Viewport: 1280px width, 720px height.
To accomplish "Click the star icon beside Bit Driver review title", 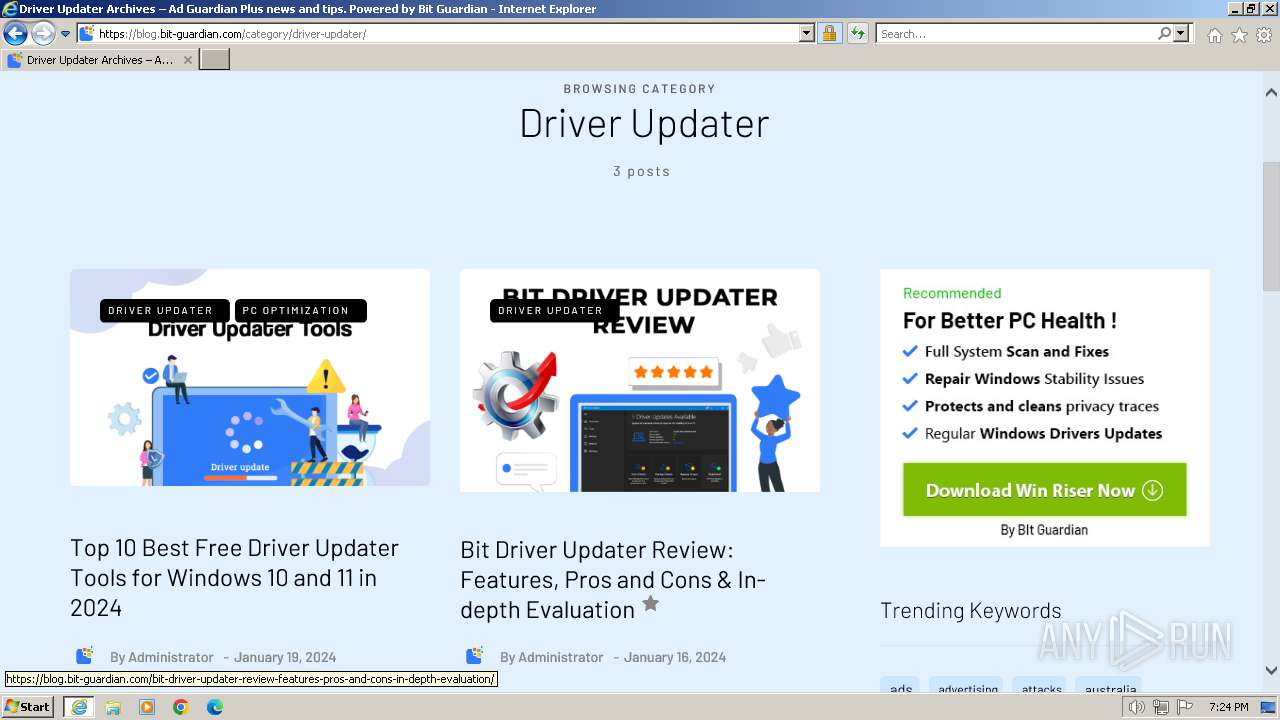I will click(x=651, y=604).
